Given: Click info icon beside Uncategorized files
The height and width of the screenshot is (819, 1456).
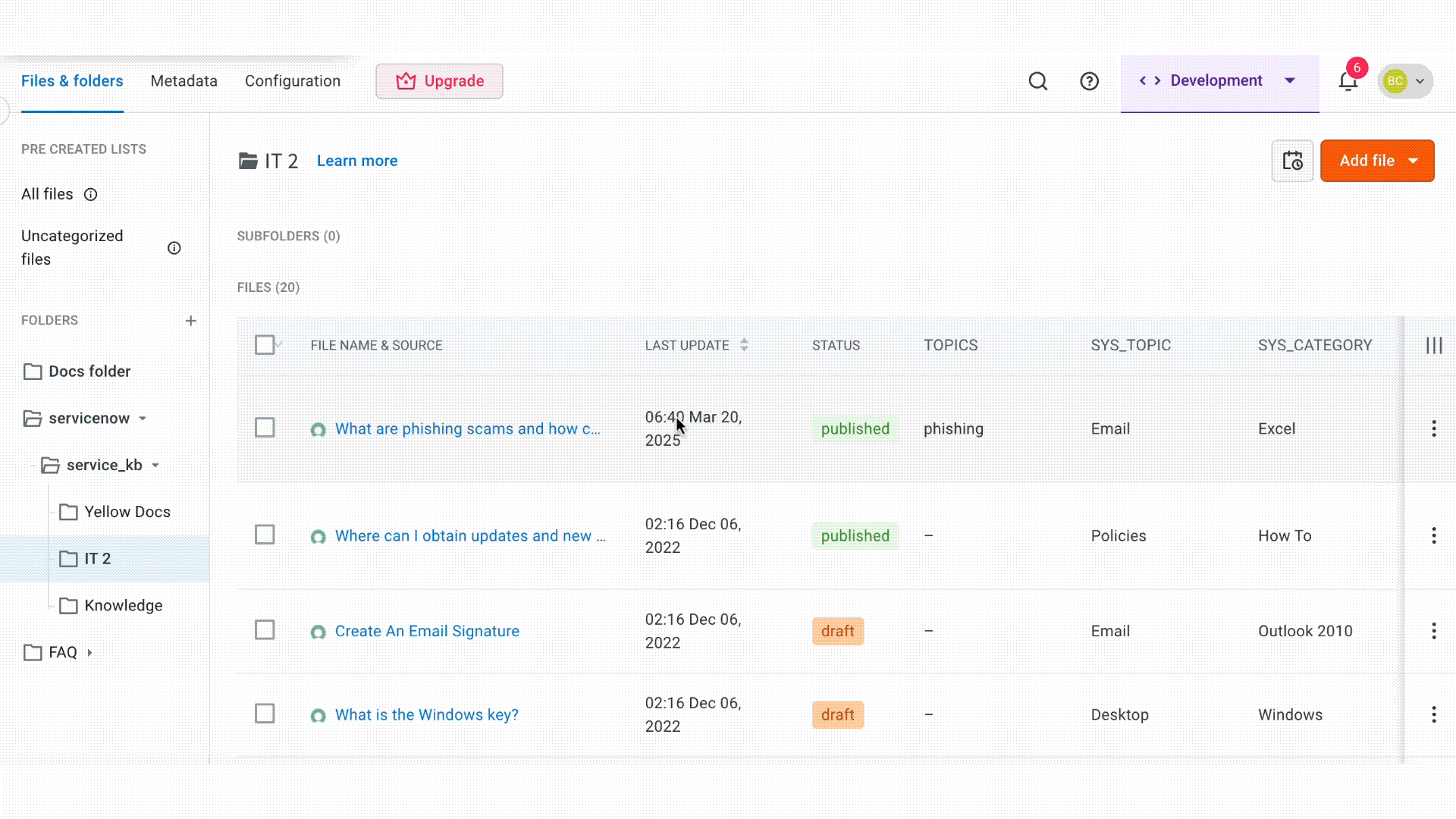Looking at the screenshot, I should [174, 248].
